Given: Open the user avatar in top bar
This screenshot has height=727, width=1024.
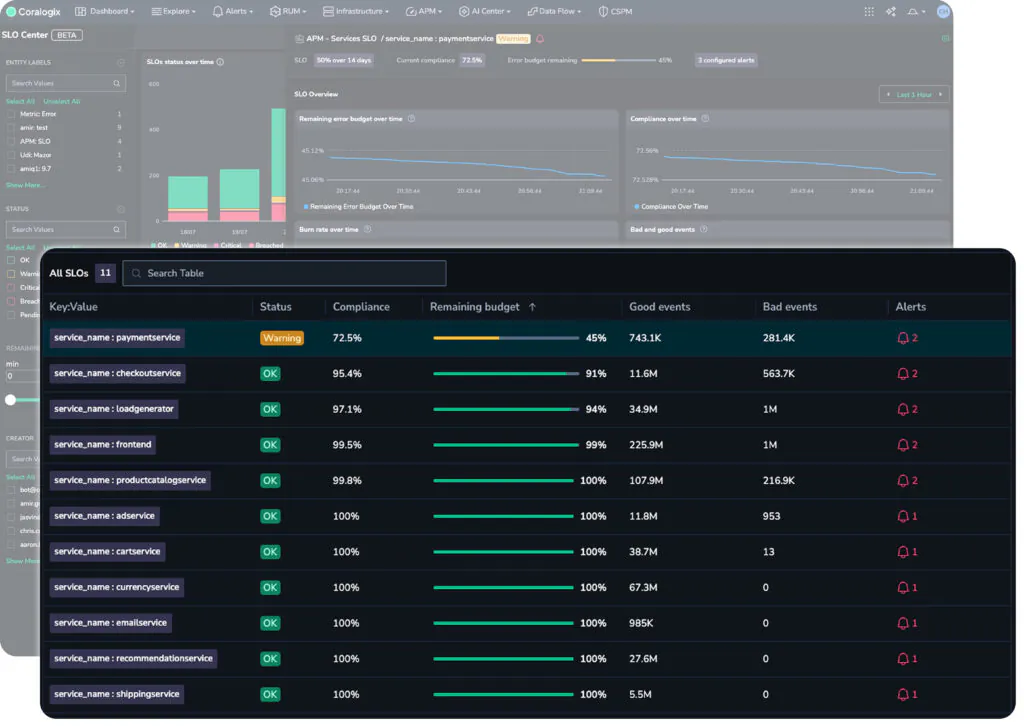Looking at the screenshot, I should pos(943,12).
